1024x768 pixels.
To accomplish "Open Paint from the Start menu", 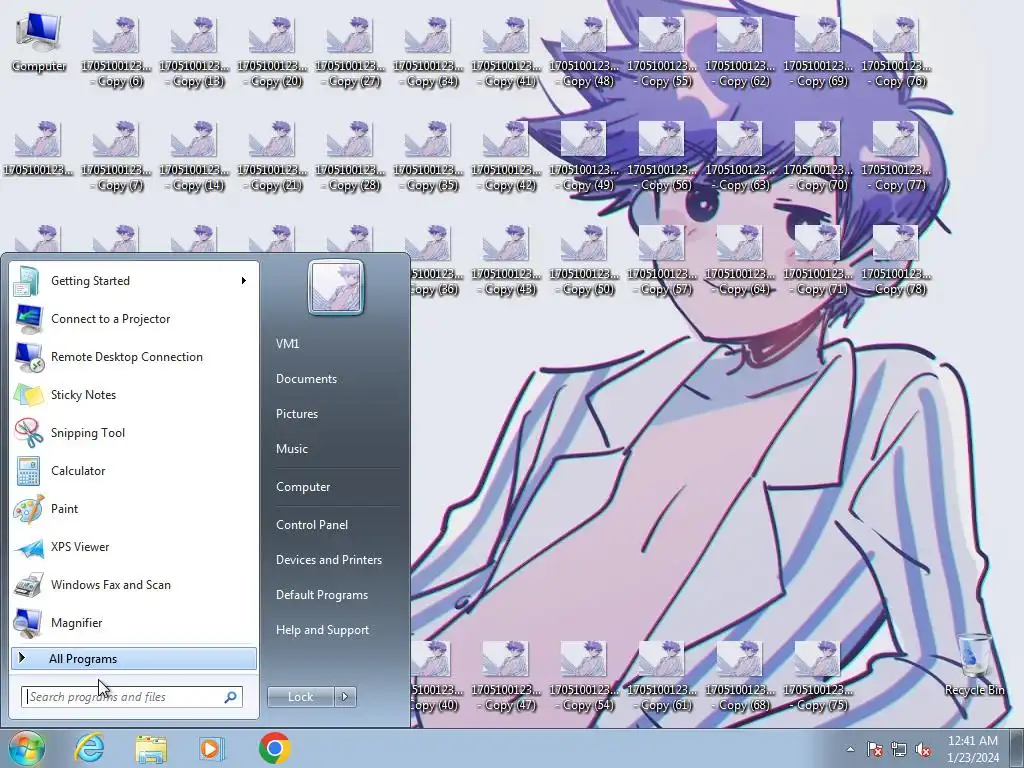I will coord(134,509).
